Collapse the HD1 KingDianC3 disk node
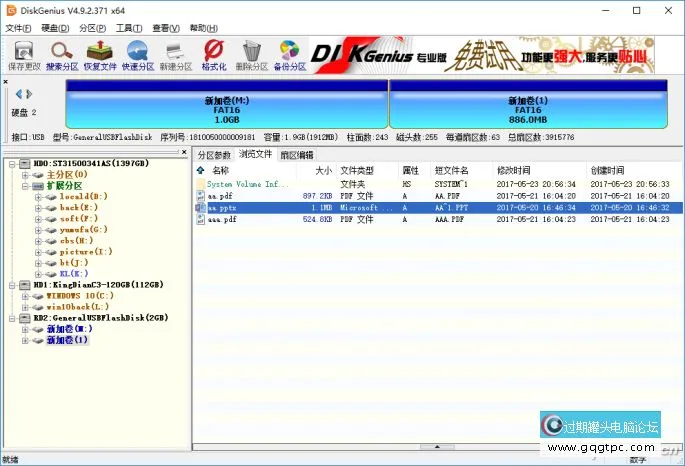 [x=12, y=285]
